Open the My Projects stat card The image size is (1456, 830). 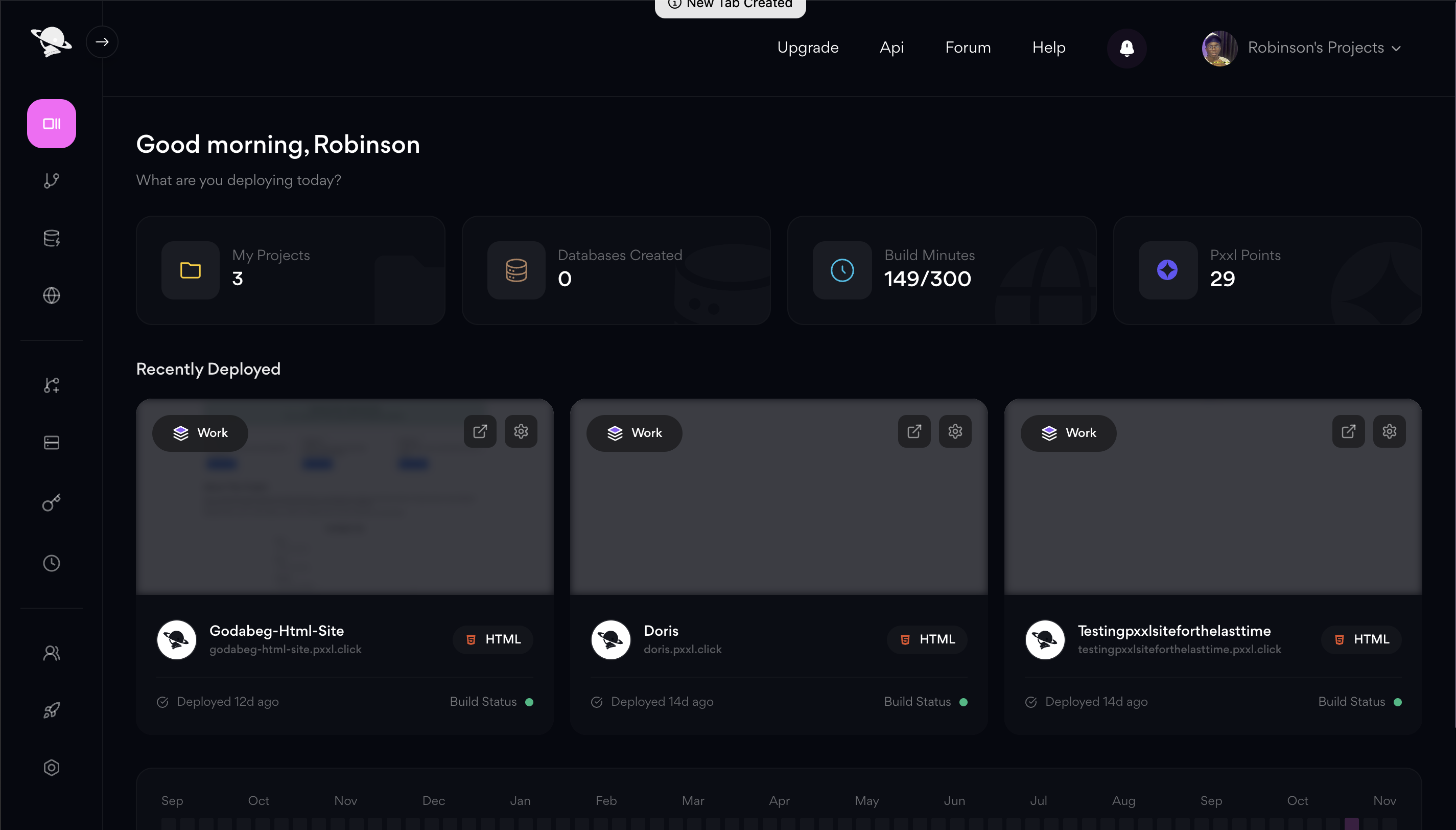[290, 270]
